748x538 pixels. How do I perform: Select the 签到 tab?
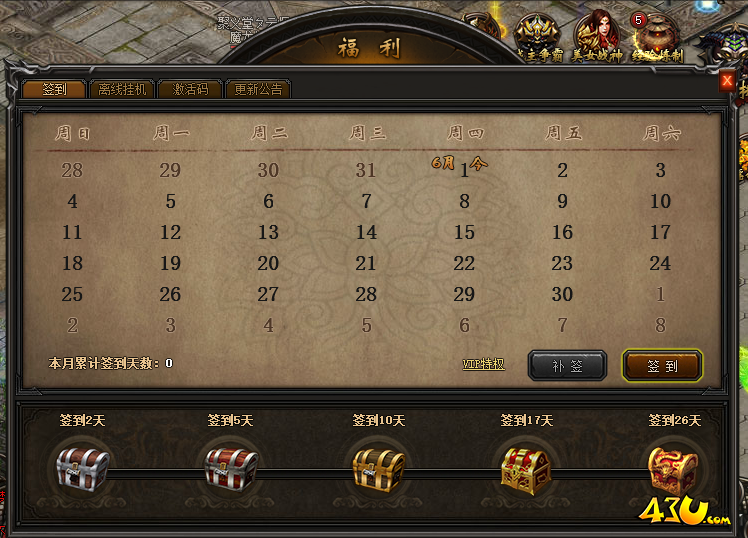tap(54, 89)
